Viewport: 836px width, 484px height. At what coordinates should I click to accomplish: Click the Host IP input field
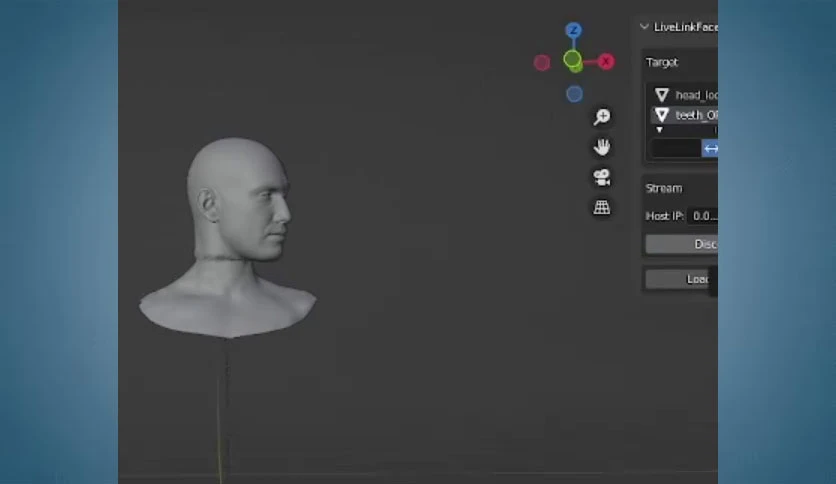tap(702, 216)
